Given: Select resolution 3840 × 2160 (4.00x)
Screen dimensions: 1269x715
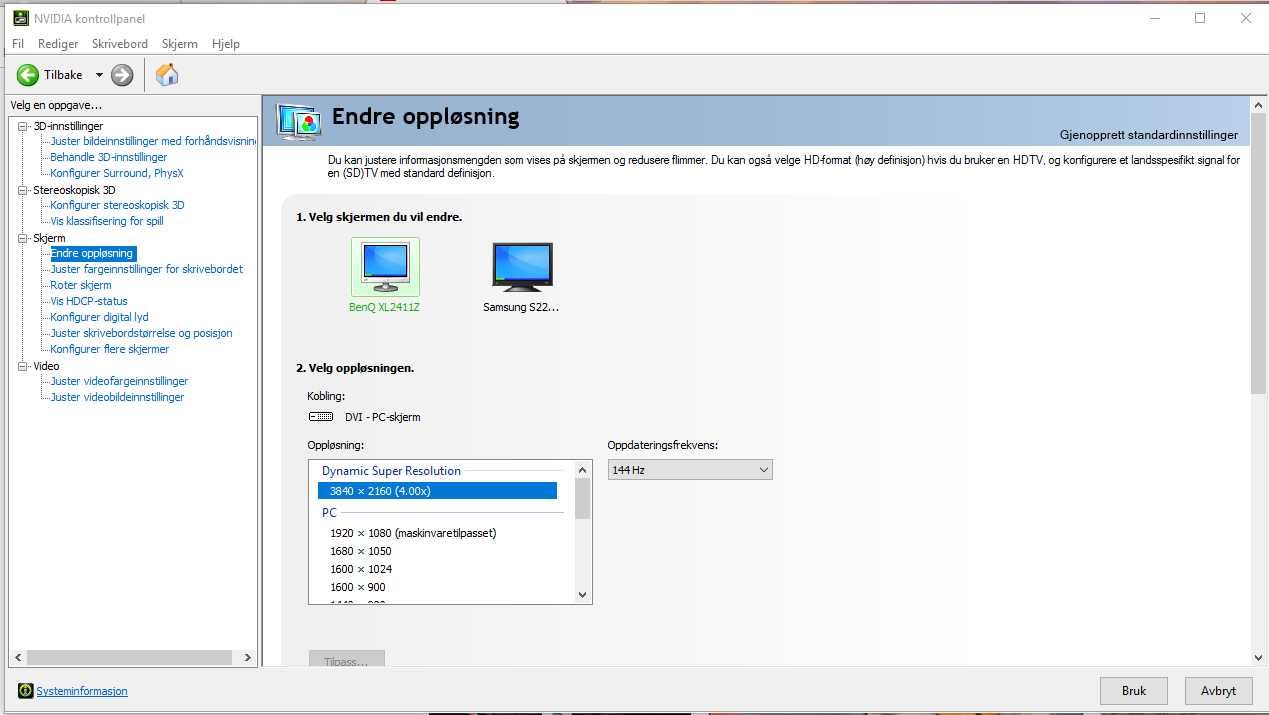Looking at the screenshot, I should (437, 491).
